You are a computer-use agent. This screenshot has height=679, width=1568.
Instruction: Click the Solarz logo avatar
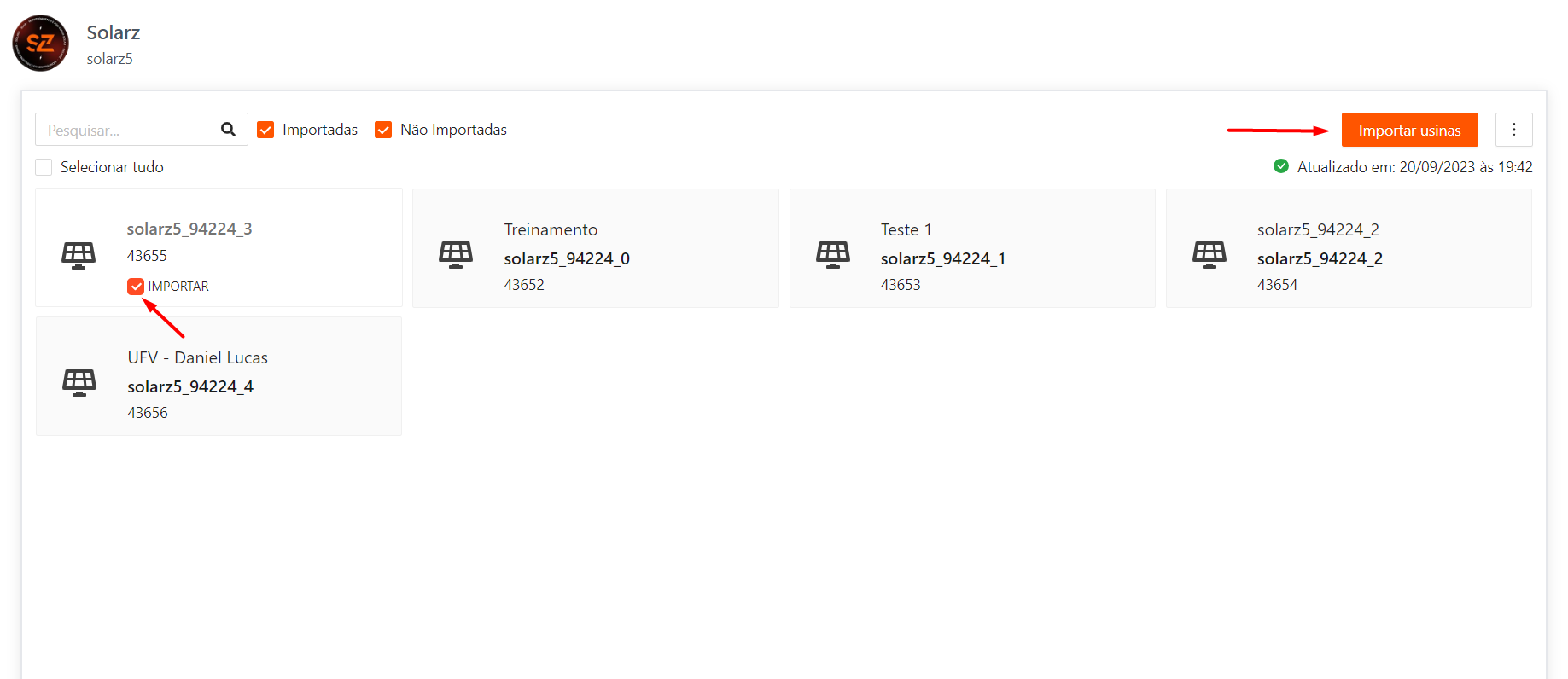click(x=40, y=44)
